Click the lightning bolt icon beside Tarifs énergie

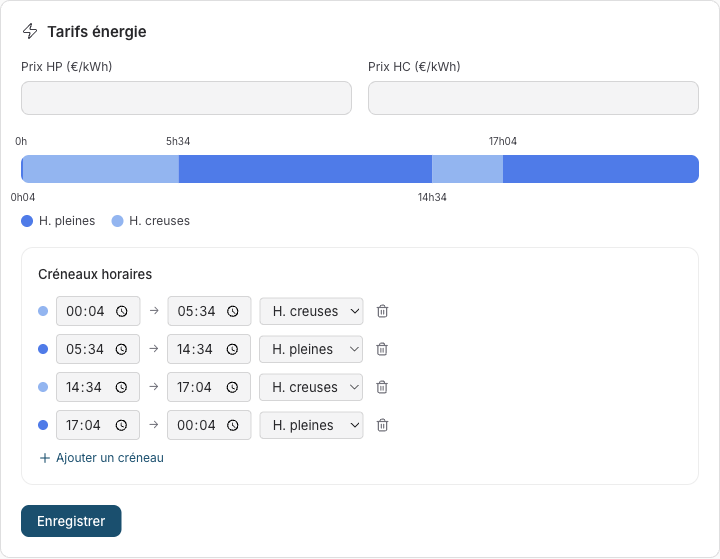click(x=30, y=31)
